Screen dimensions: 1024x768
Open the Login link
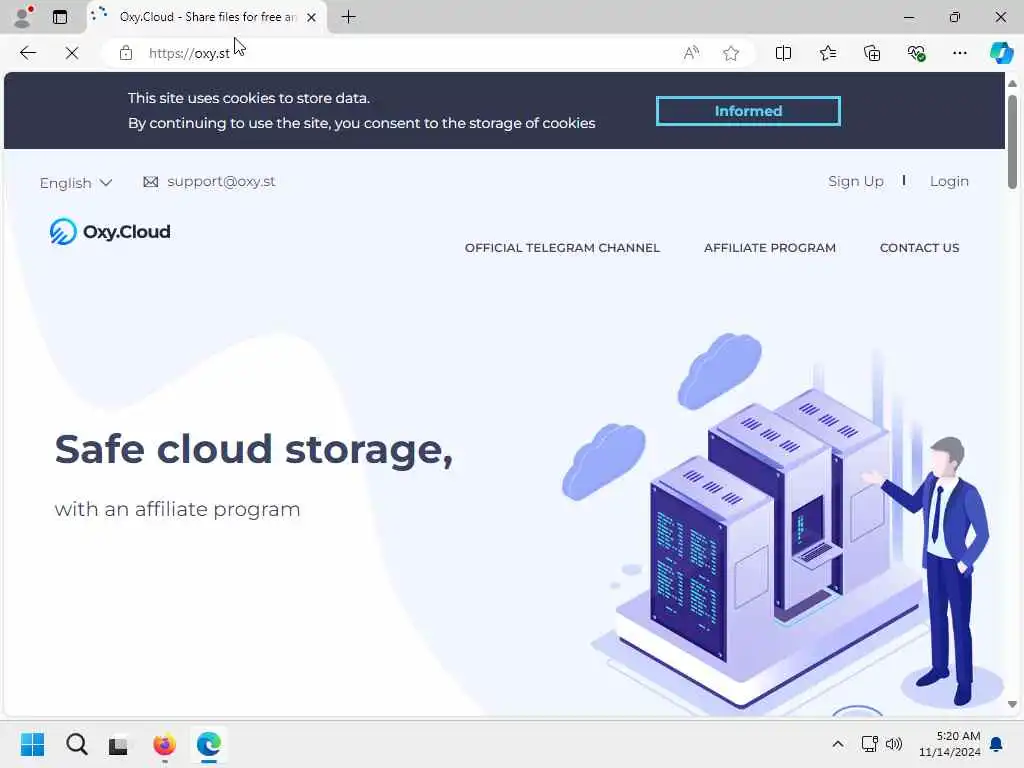pos(949,181)
